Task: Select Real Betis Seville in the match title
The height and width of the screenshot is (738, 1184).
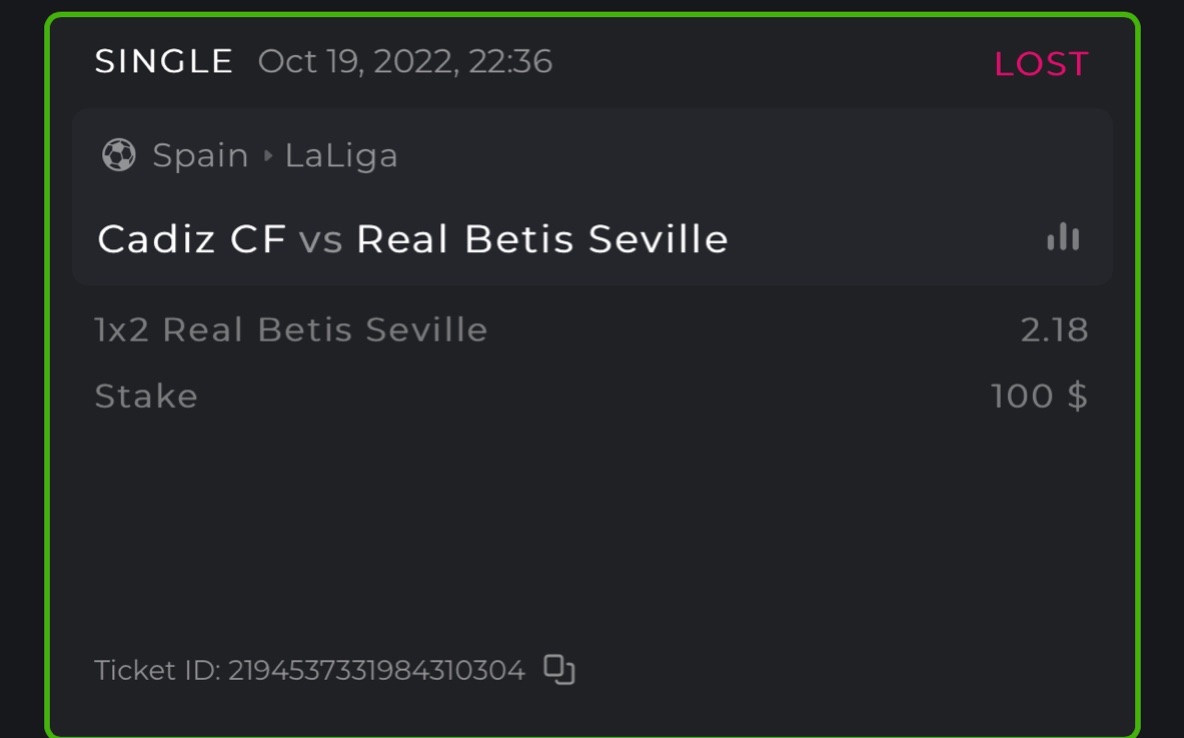Action: tap(542, 239)
